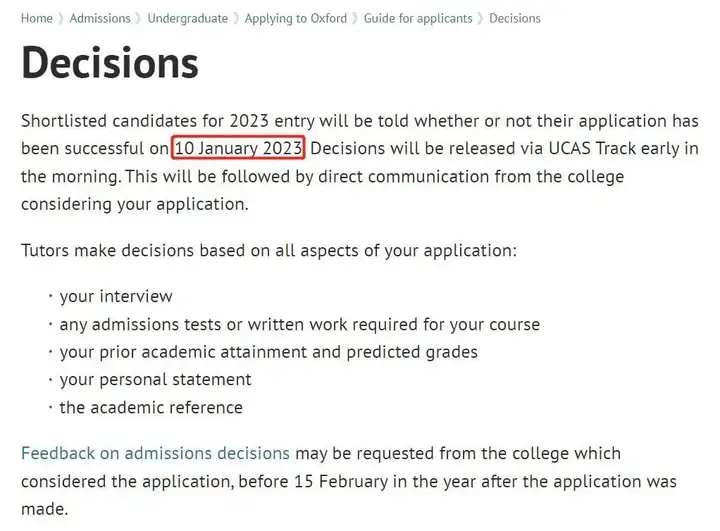
Task: Click the chevron separator after Admissions
Action: coord(139,19)
